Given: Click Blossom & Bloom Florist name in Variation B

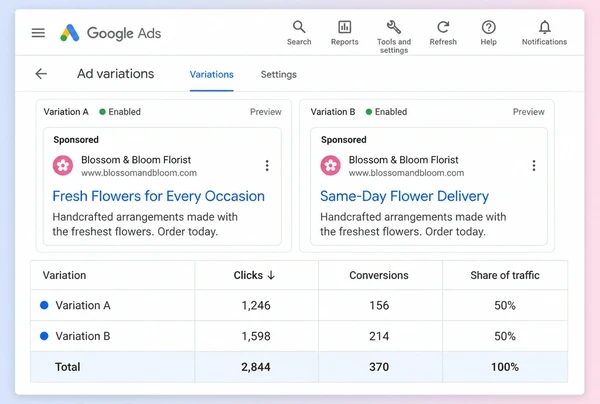Looking at the screenshot, I should pyautogui.click(x=403, y=160).
